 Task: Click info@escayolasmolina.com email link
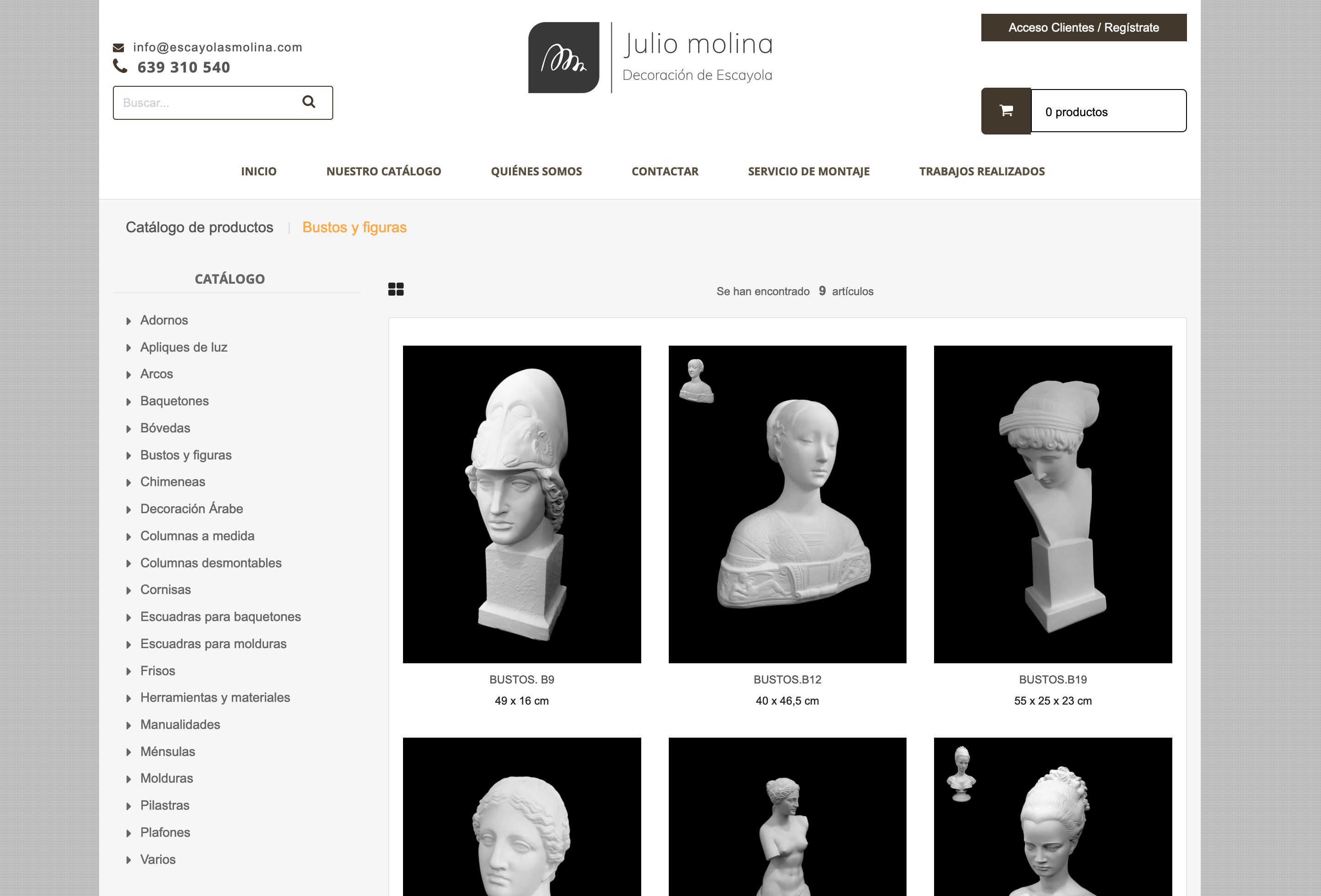point(218,47)
